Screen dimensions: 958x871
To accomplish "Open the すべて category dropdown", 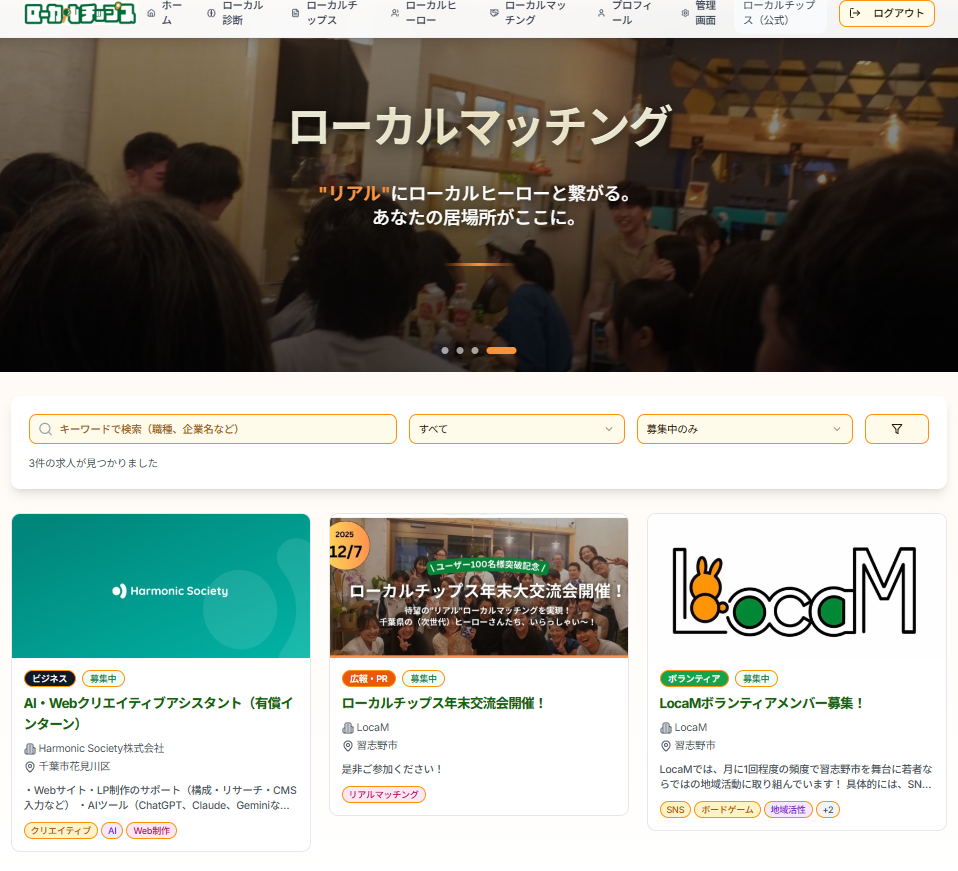I will pyautogui.click(x=516, y=429).
